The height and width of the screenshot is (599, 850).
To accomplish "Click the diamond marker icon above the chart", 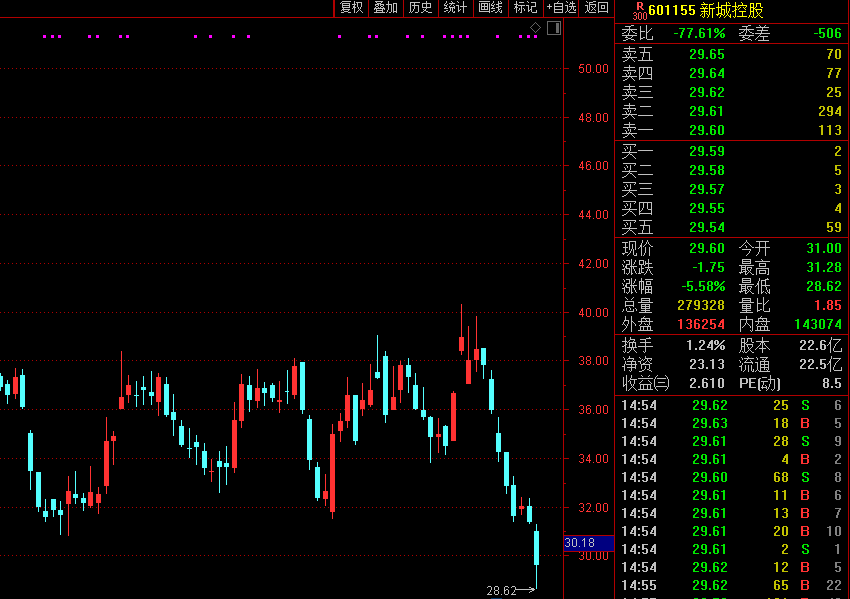I will [535, 27].
